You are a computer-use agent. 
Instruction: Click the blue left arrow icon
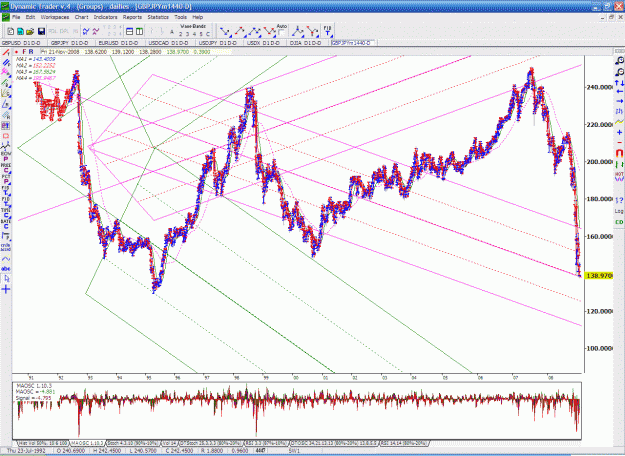619,92
